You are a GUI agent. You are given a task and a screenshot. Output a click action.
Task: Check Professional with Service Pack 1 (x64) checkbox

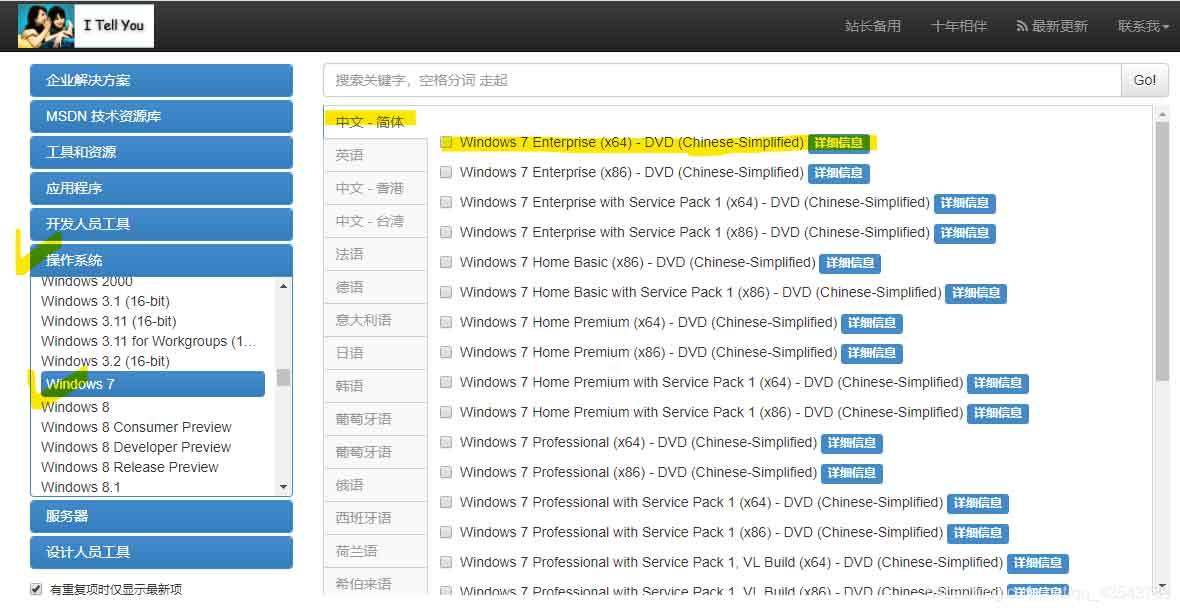[446, 503]
